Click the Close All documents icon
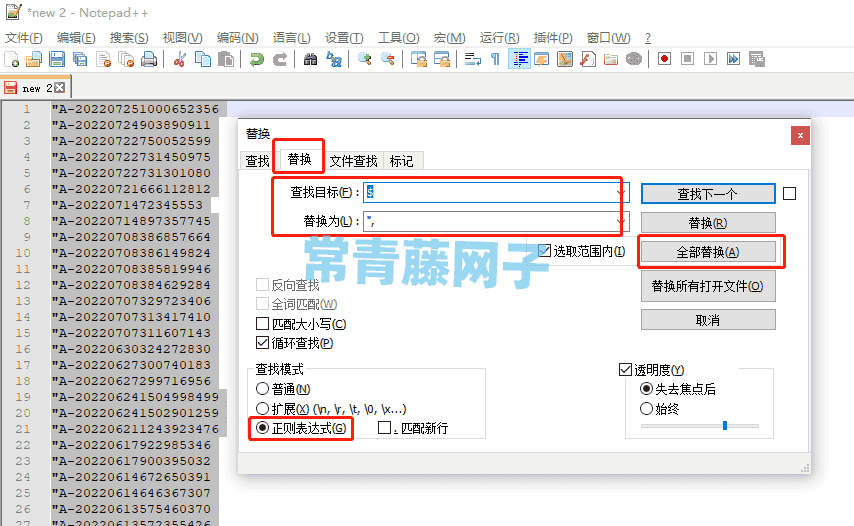The height and width of the screenshot is (526, 854). [126, 59]
